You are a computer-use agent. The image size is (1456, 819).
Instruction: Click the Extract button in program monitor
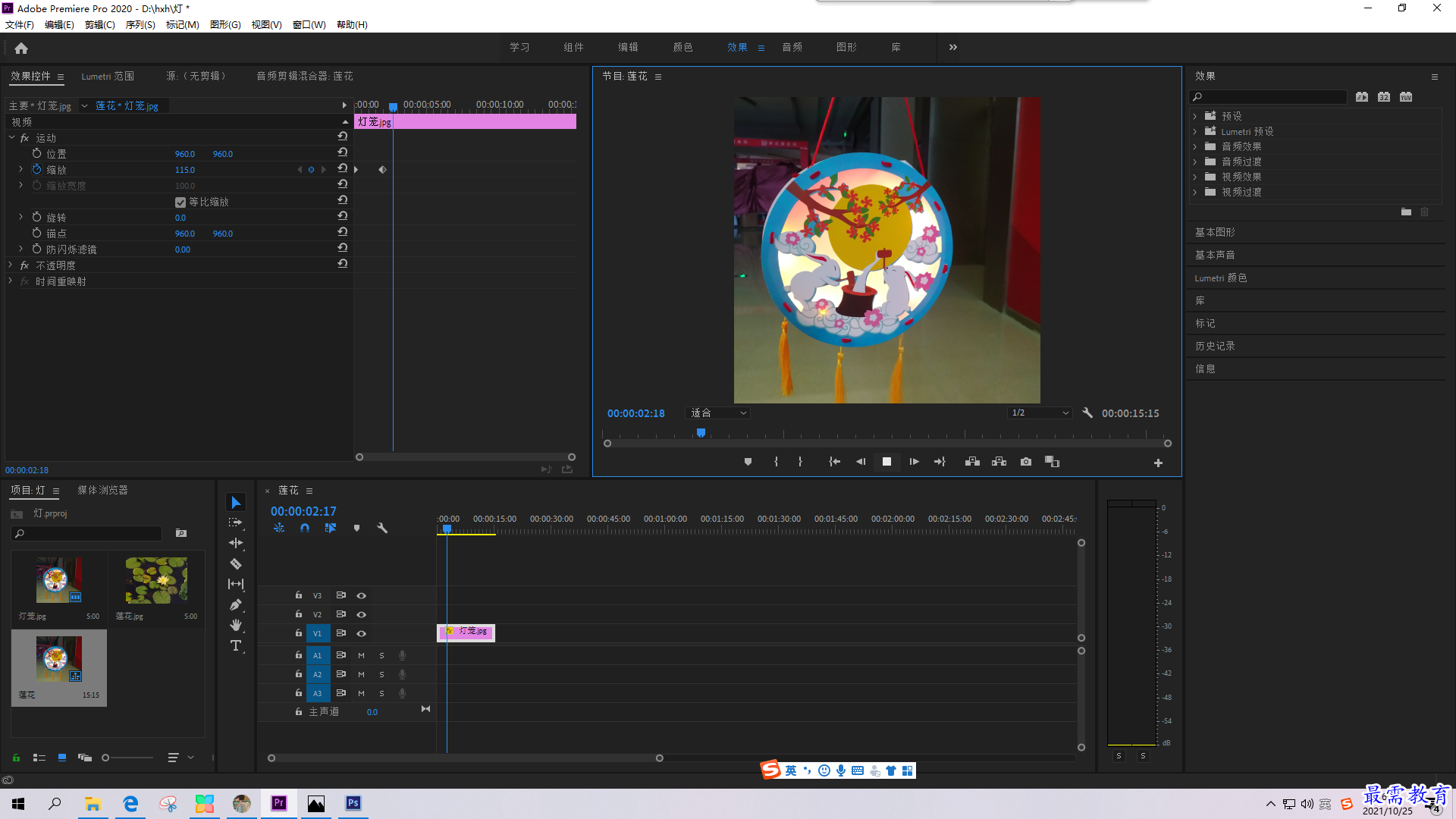point(999,462)
